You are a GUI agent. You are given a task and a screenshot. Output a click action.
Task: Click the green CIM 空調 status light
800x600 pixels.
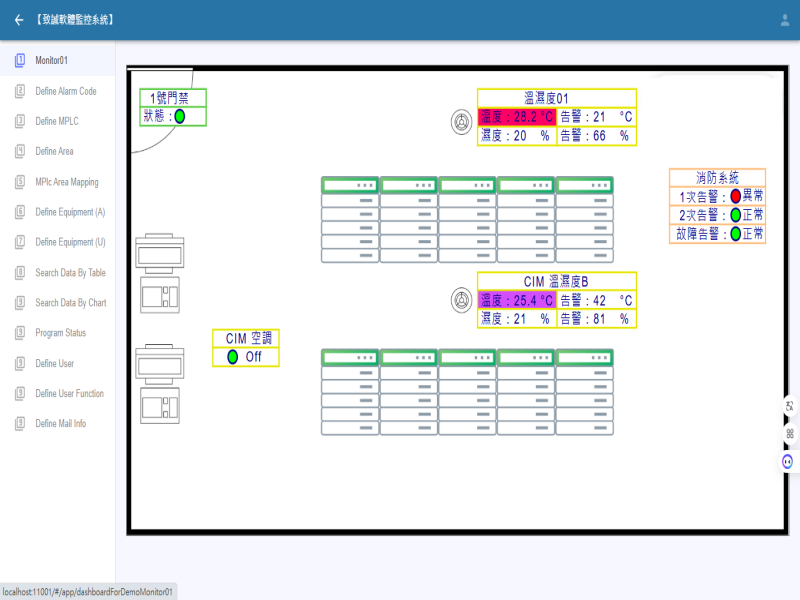click(233, 357)
